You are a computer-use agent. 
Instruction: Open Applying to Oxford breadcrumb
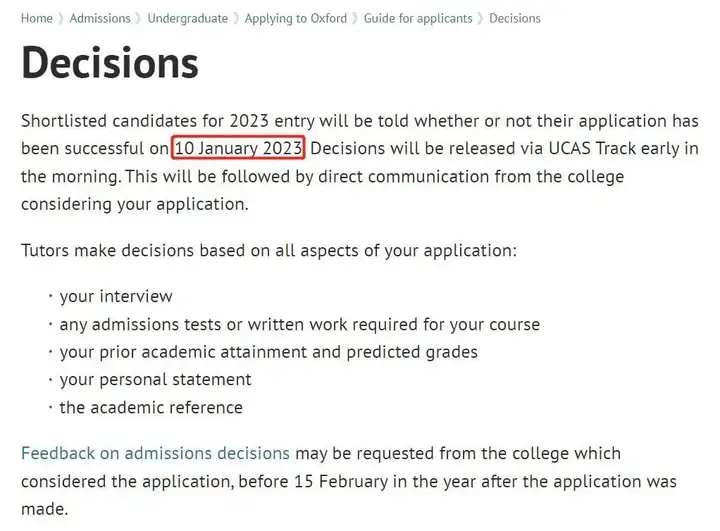[x=296, y=18]
